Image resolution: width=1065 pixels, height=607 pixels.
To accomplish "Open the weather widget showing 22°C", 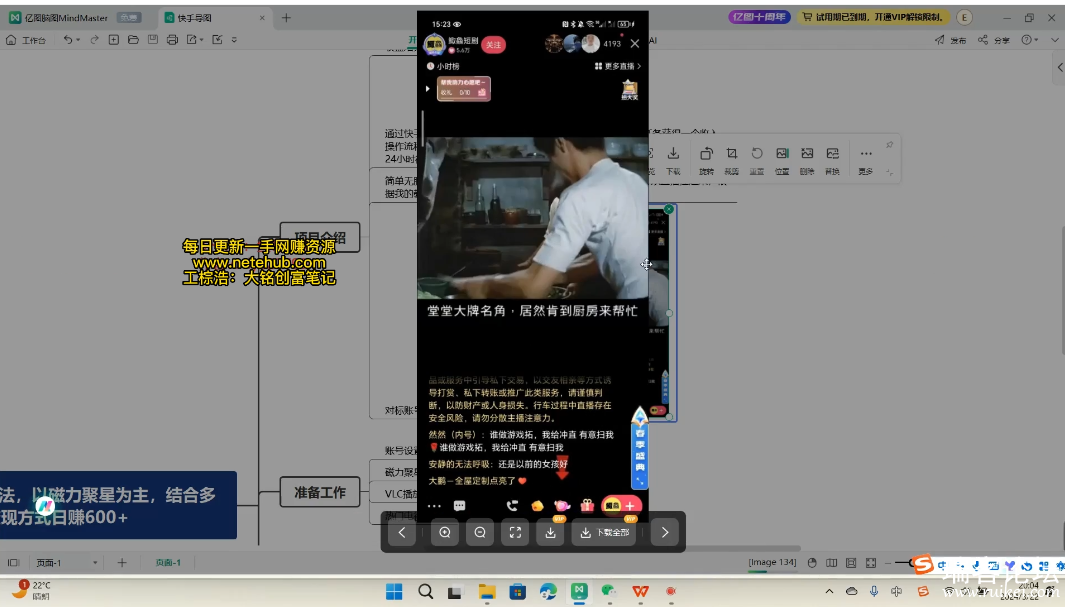I will pos(31,589).
